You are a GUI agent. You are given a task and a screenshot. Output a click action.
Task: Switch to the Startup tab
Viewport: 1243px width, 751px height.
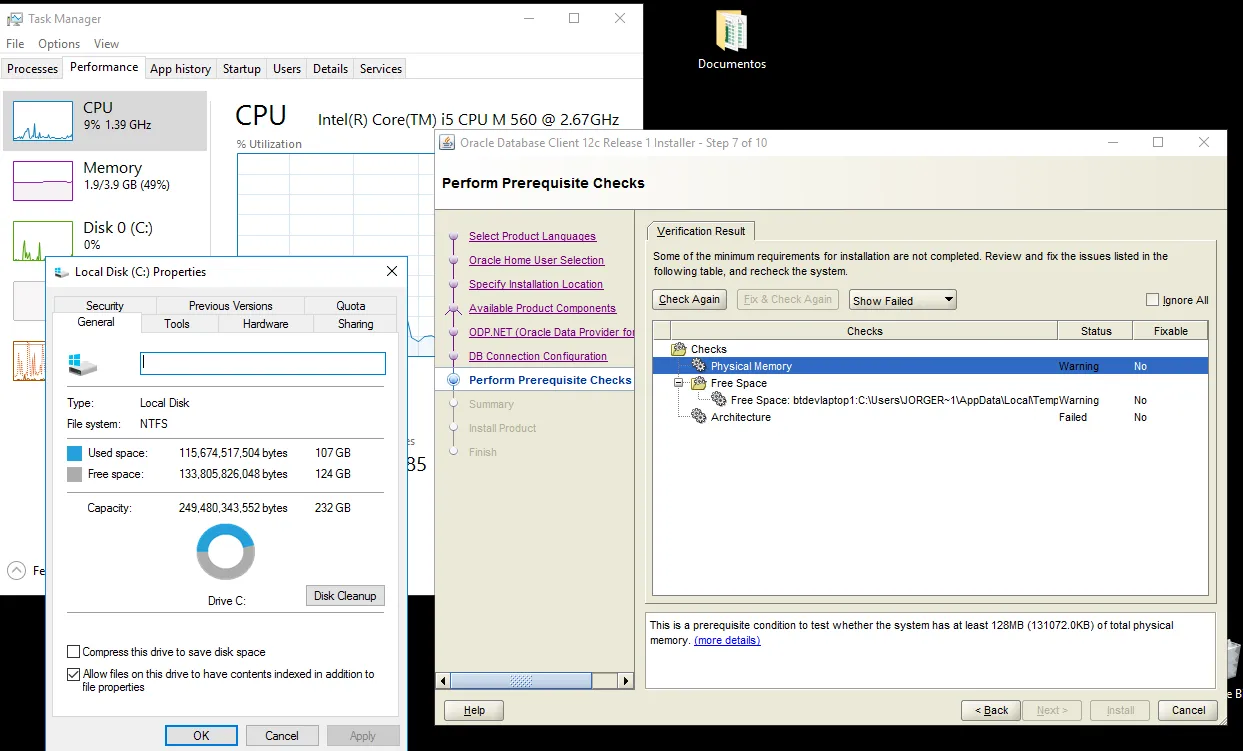click(x=242, y=69)
